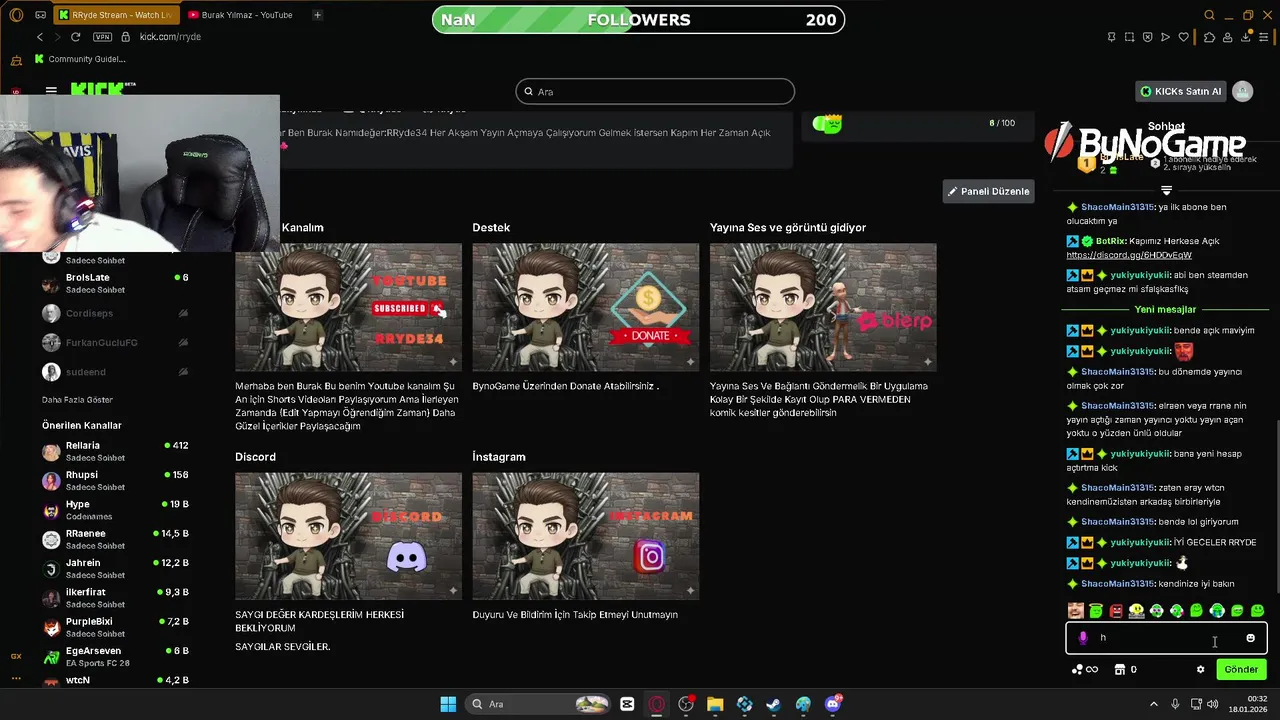Insert the streamer face emote

pyautogui.click(x=1075, y=610)
